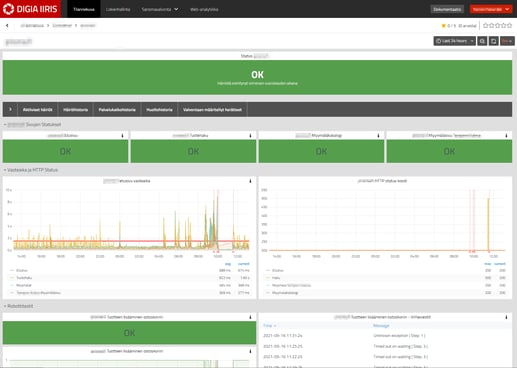517x368 pixels.
Task: Open the Aktiiviset häiriöt tab
Action: click(x=37, y=109)
